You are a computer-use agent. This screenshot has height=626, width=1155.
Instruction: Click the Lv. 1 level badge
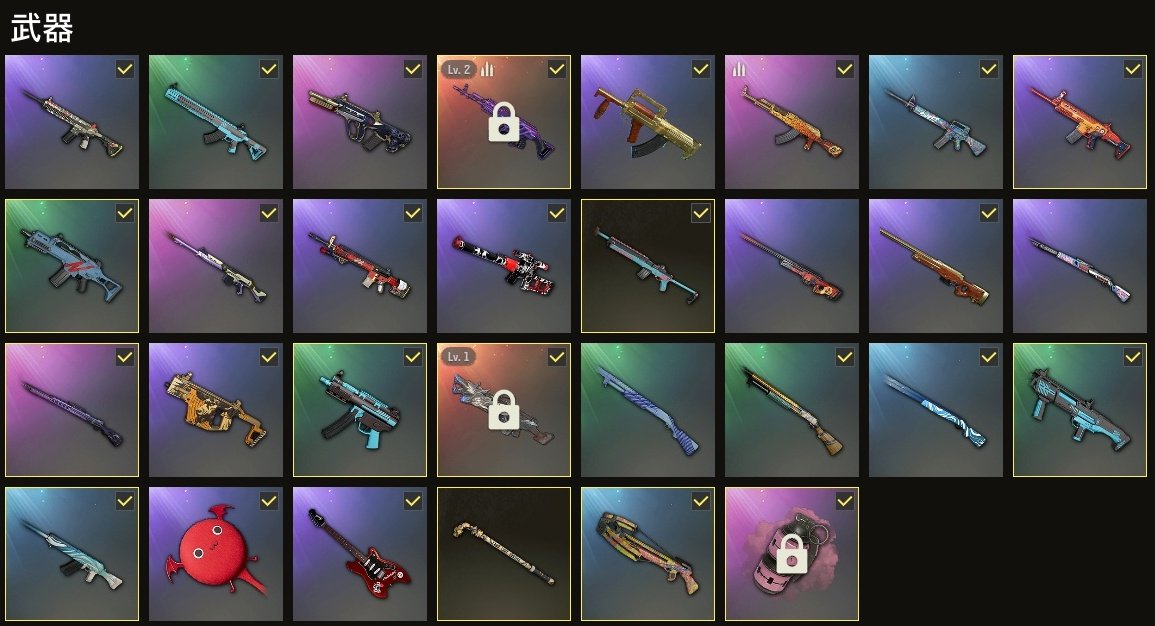tap(458, 356)
